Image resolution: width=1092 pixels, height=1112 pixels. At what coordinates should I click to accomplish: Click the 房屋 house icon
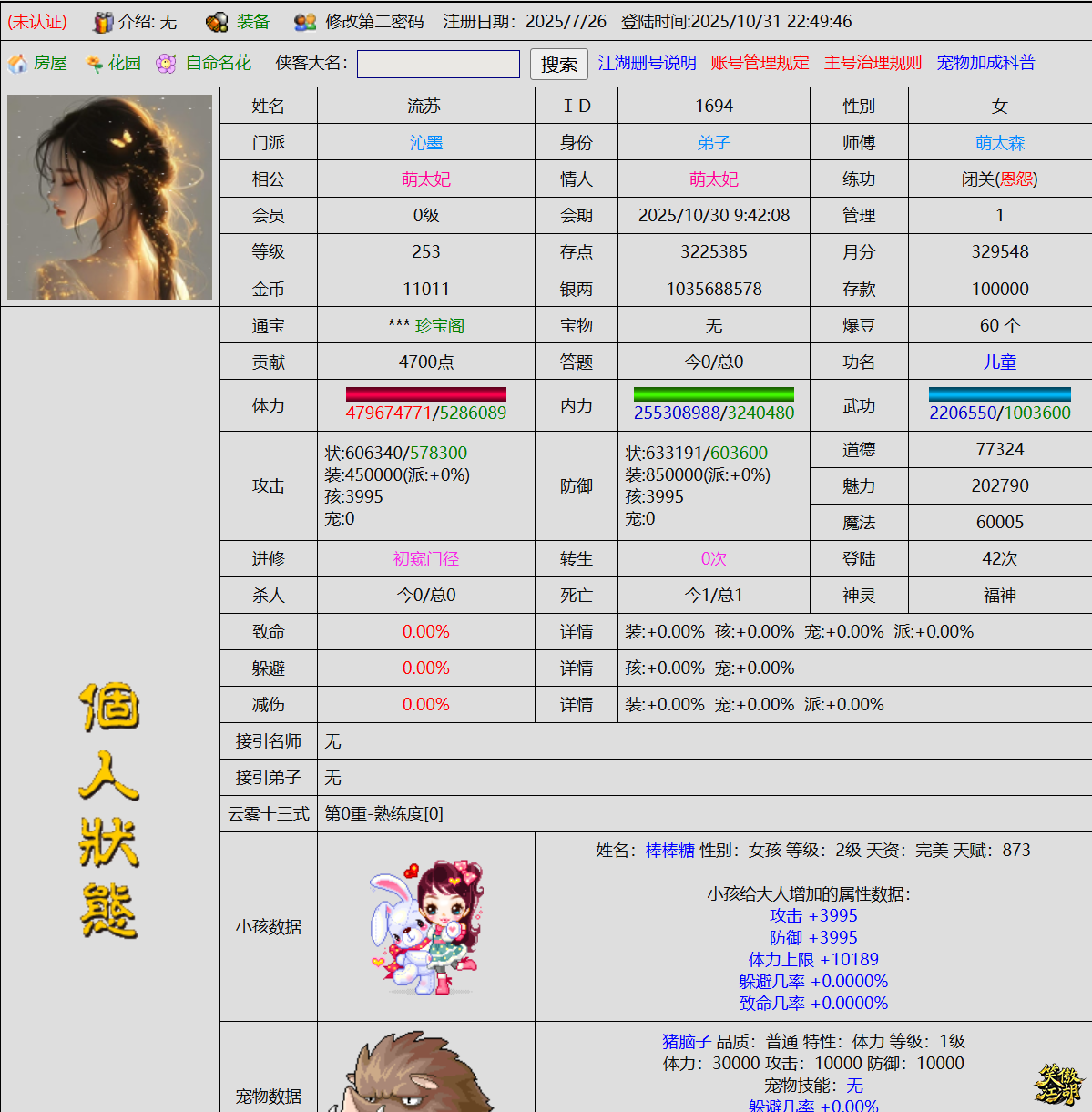(x=17, y=63)
